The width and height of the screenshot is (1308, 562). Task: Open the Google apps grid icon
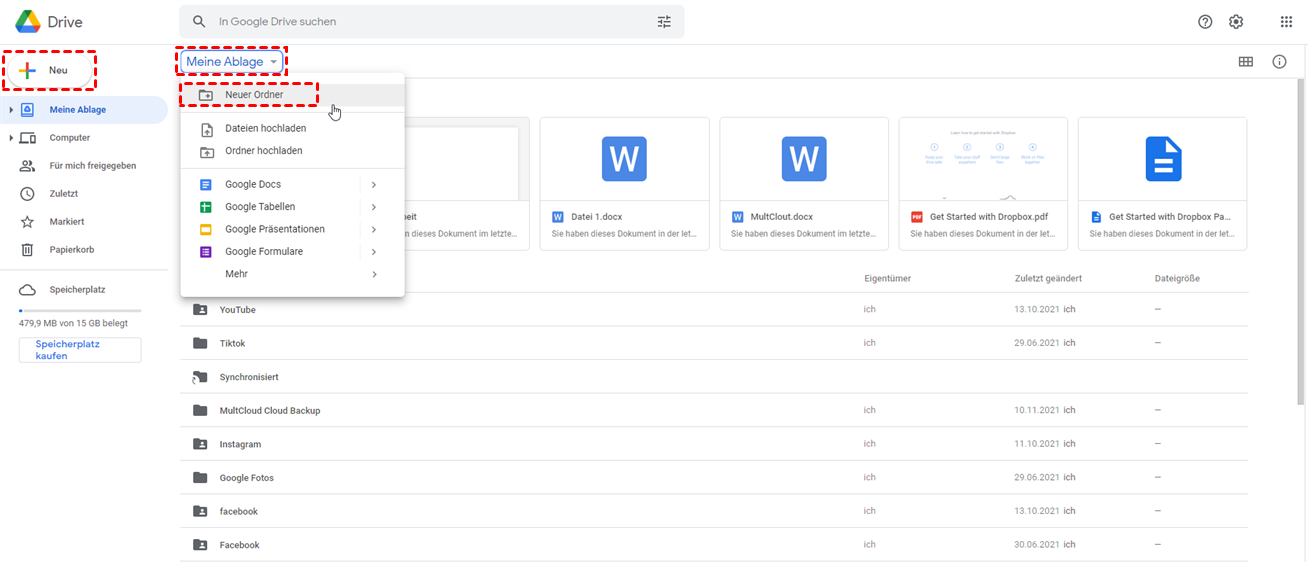click(x=1286, y=22)
